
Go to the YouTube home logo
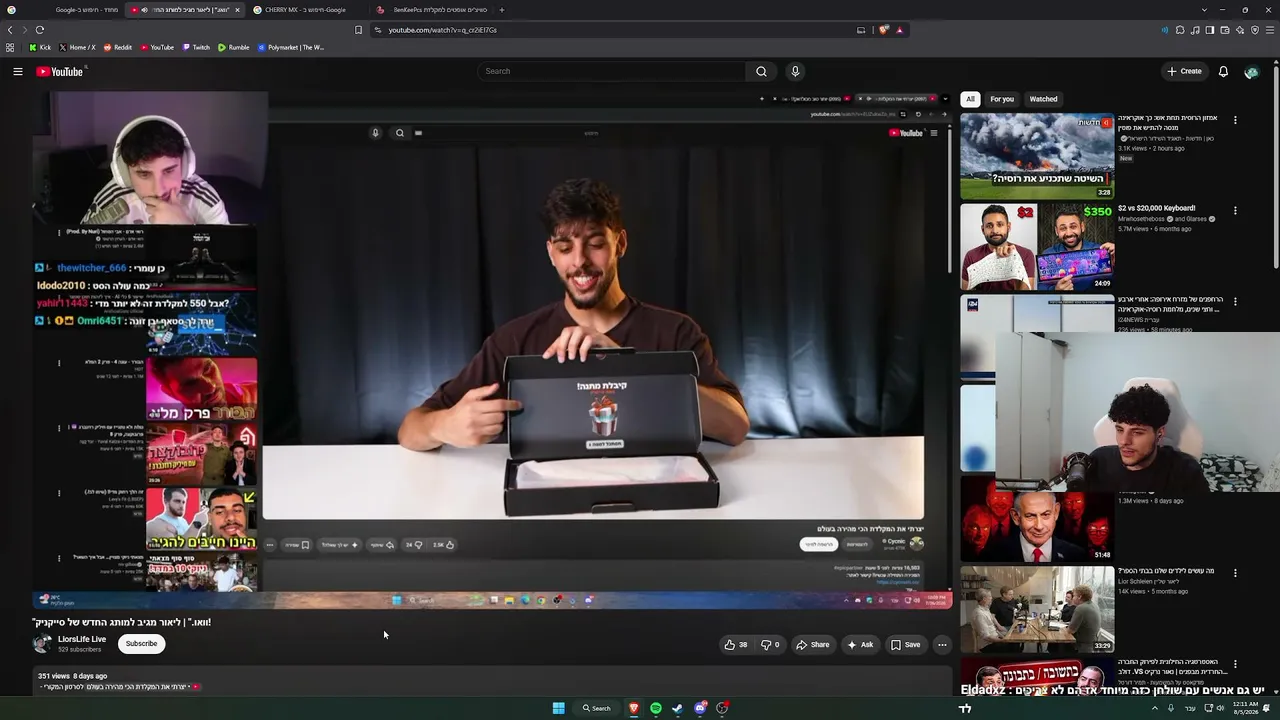[60, 71]
